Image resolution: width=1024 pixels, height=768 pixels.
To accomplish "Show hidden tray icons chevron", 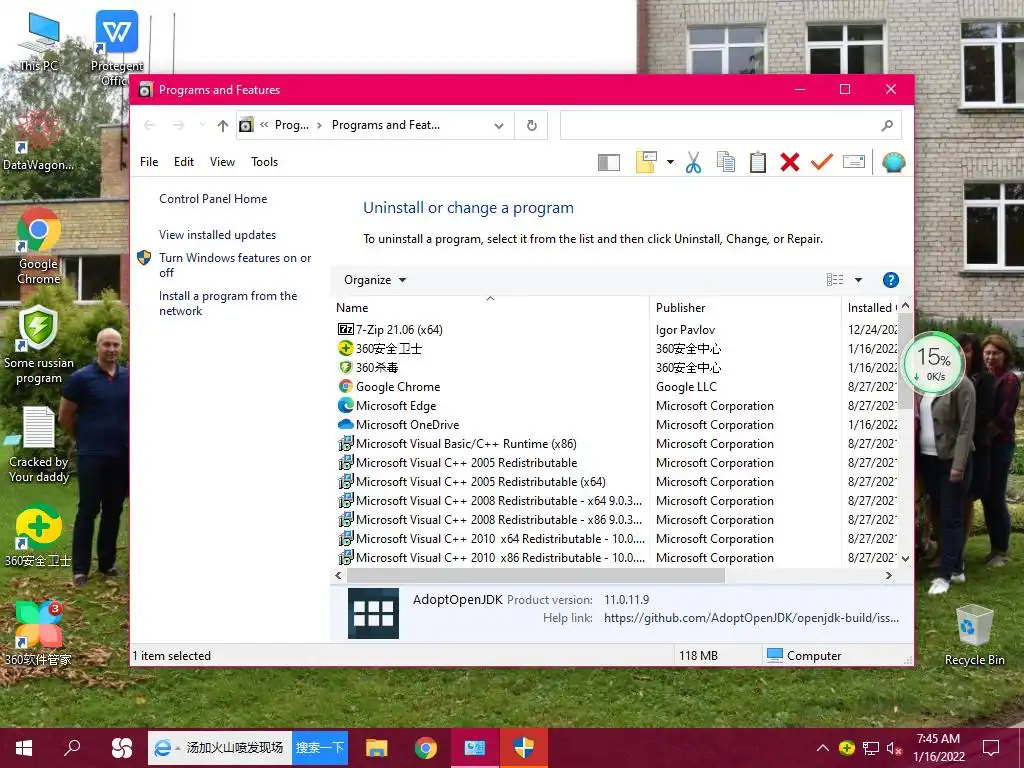I will 823,748.
